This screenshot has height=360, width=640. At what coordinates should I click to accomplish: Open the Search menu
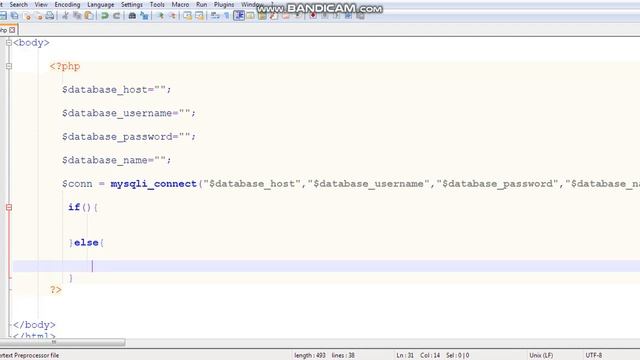[18, 4]
